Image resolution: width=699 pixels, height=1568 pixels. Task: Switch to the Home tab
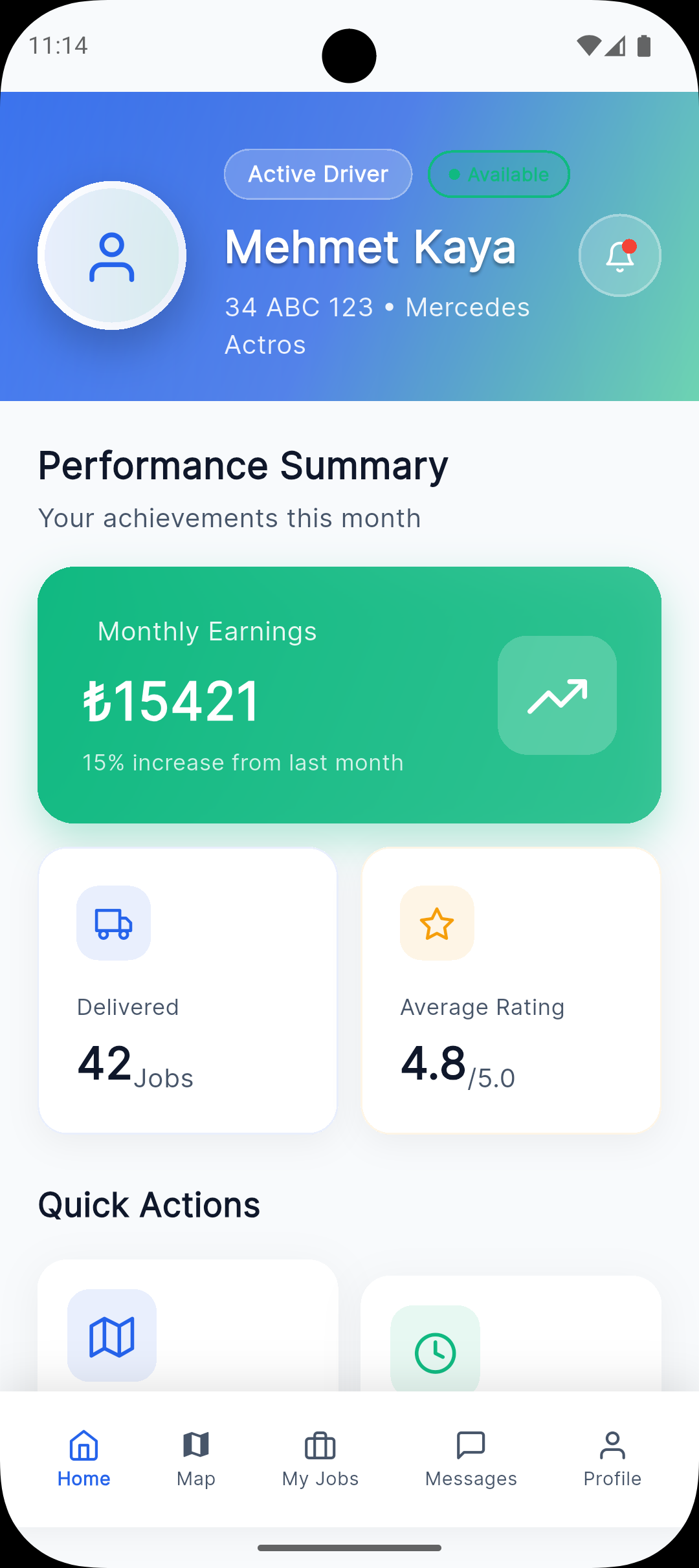click(x=84, y=1459)
